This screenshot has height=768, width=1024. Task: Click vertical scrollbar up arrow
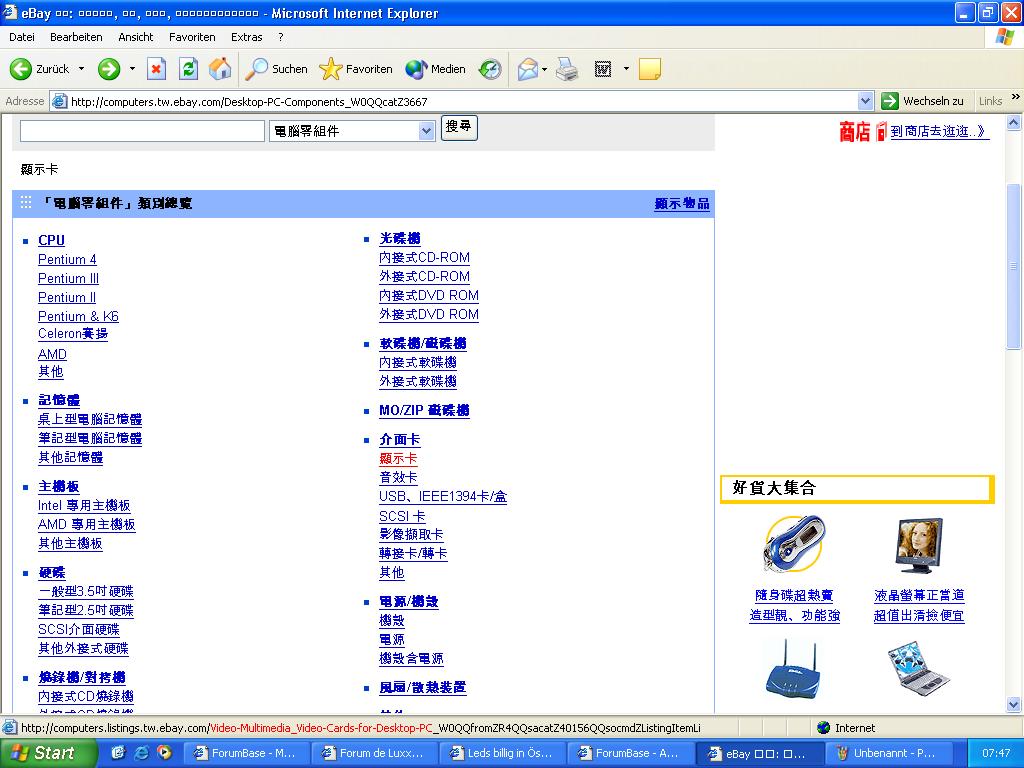coord(1014,122)
